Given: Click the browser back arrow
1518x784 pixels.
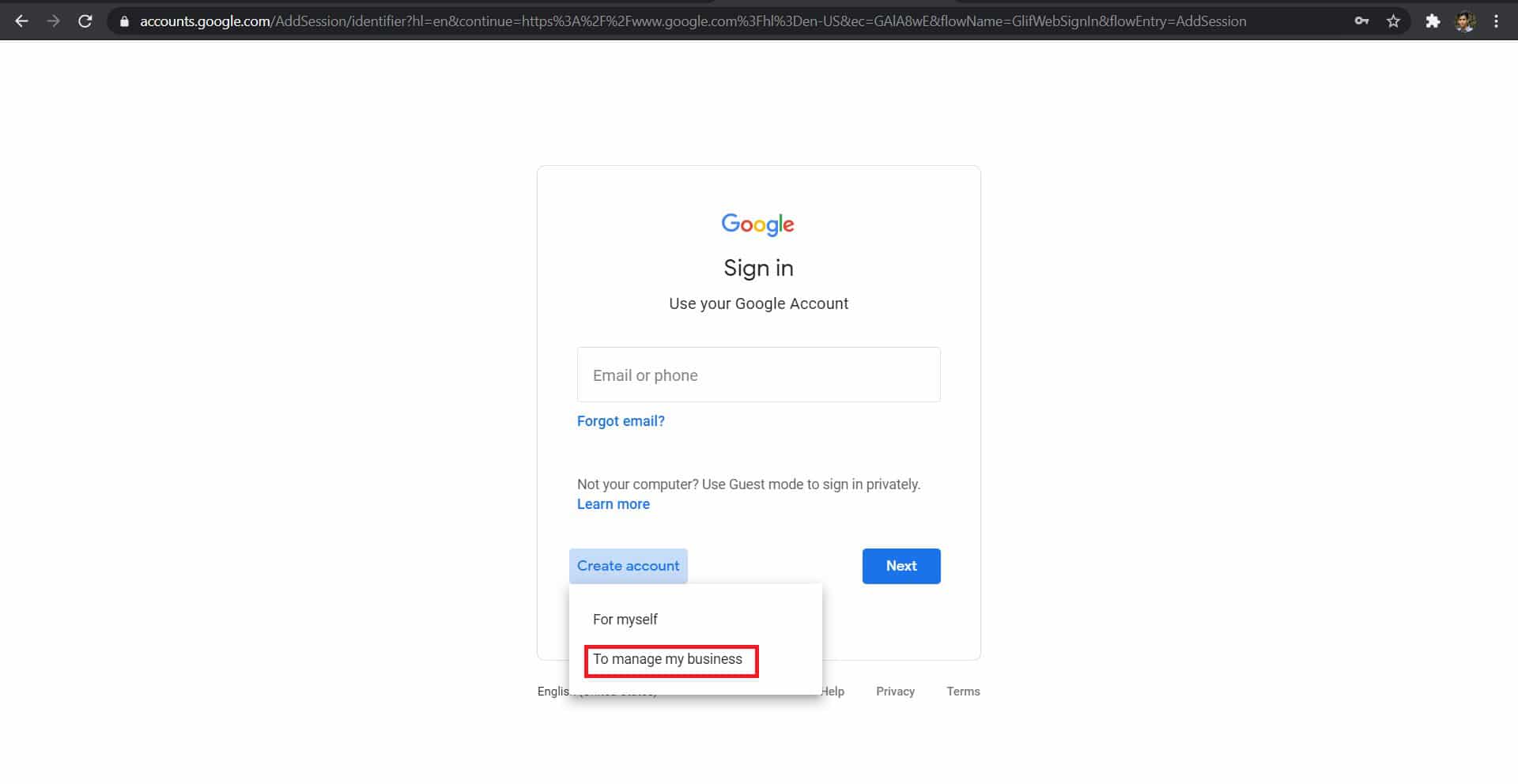Looking at the screenshot, I should pyautogui.click(x=21, y=21).
